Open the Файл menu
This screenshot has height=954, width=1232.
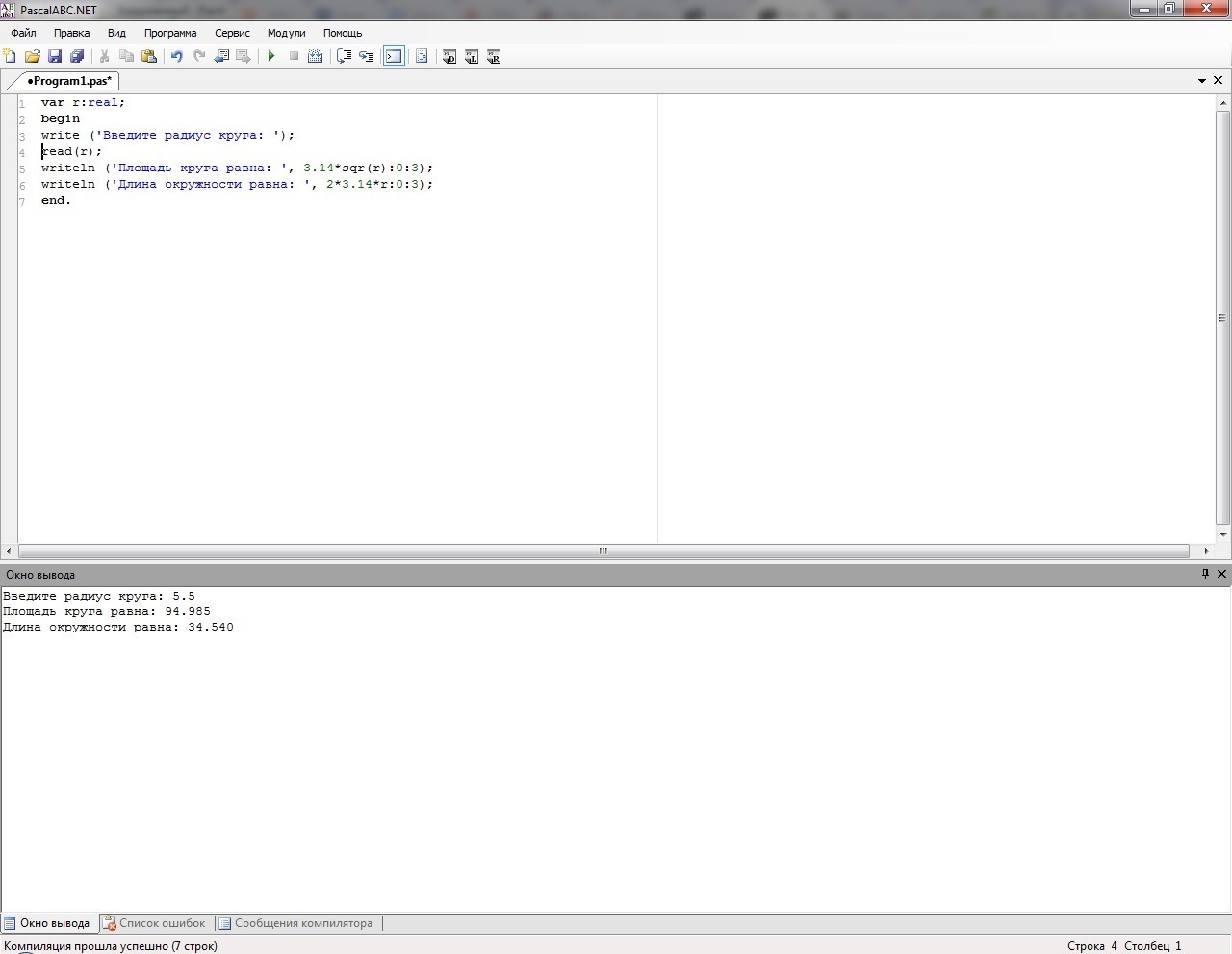tap(23, 33)
